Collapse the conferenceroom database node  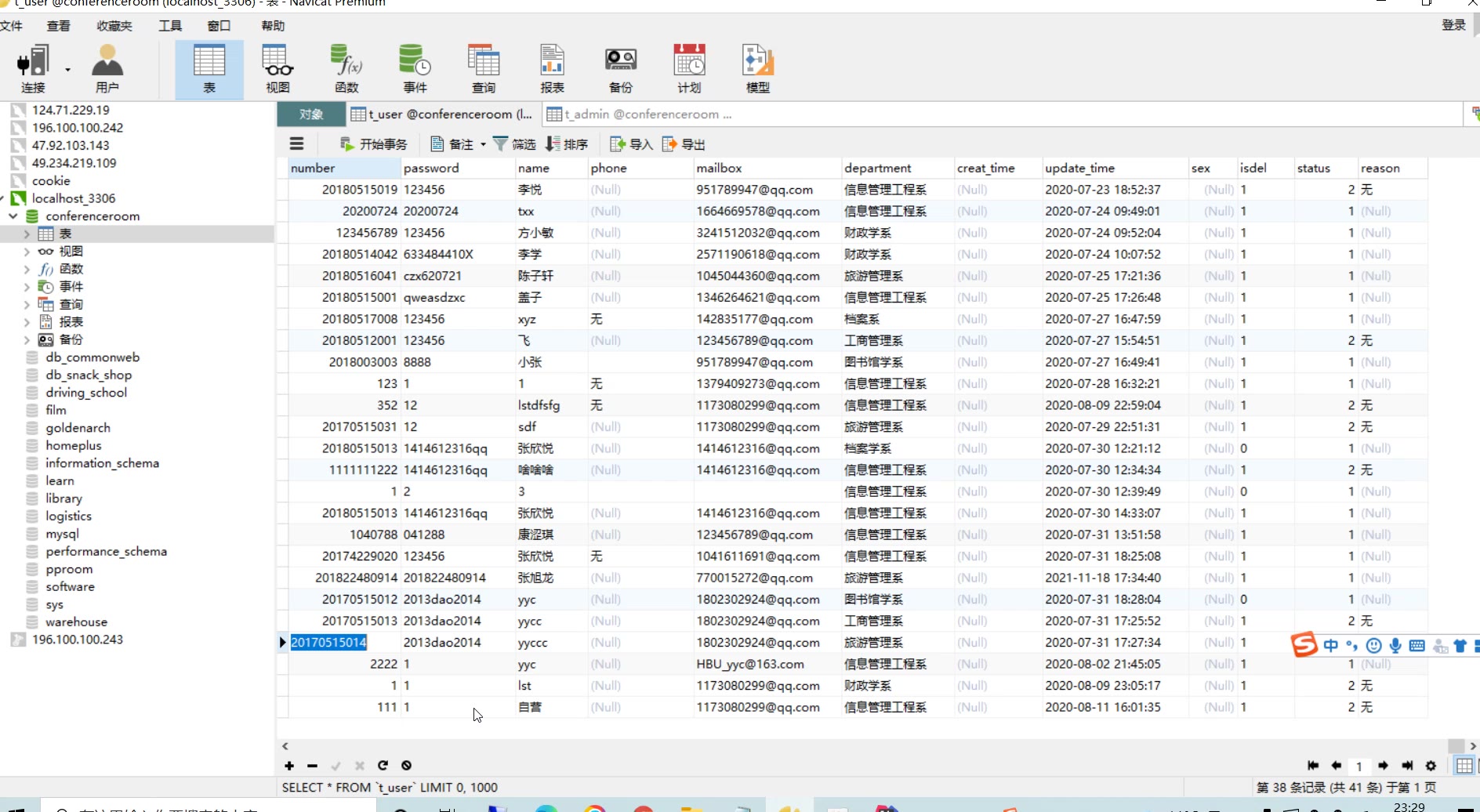pyautogui.click(x=13, y=216)
